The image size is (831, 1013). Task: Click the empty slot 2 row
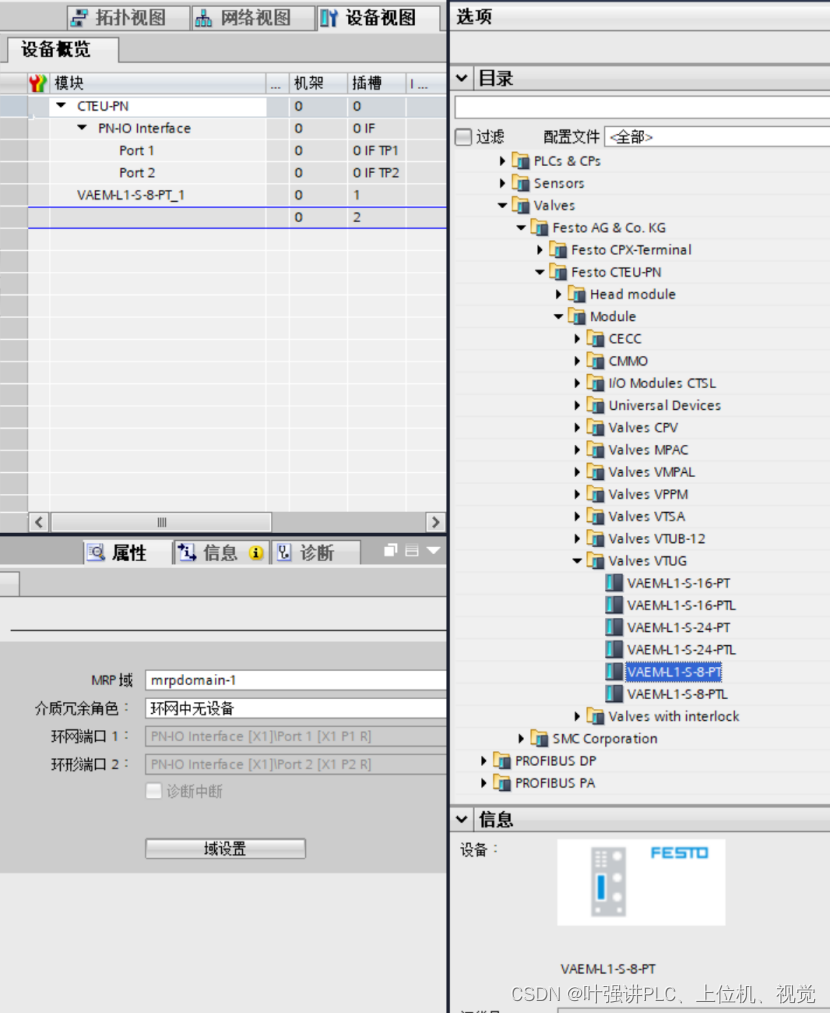pyautogui.click(x=237, y=217)
